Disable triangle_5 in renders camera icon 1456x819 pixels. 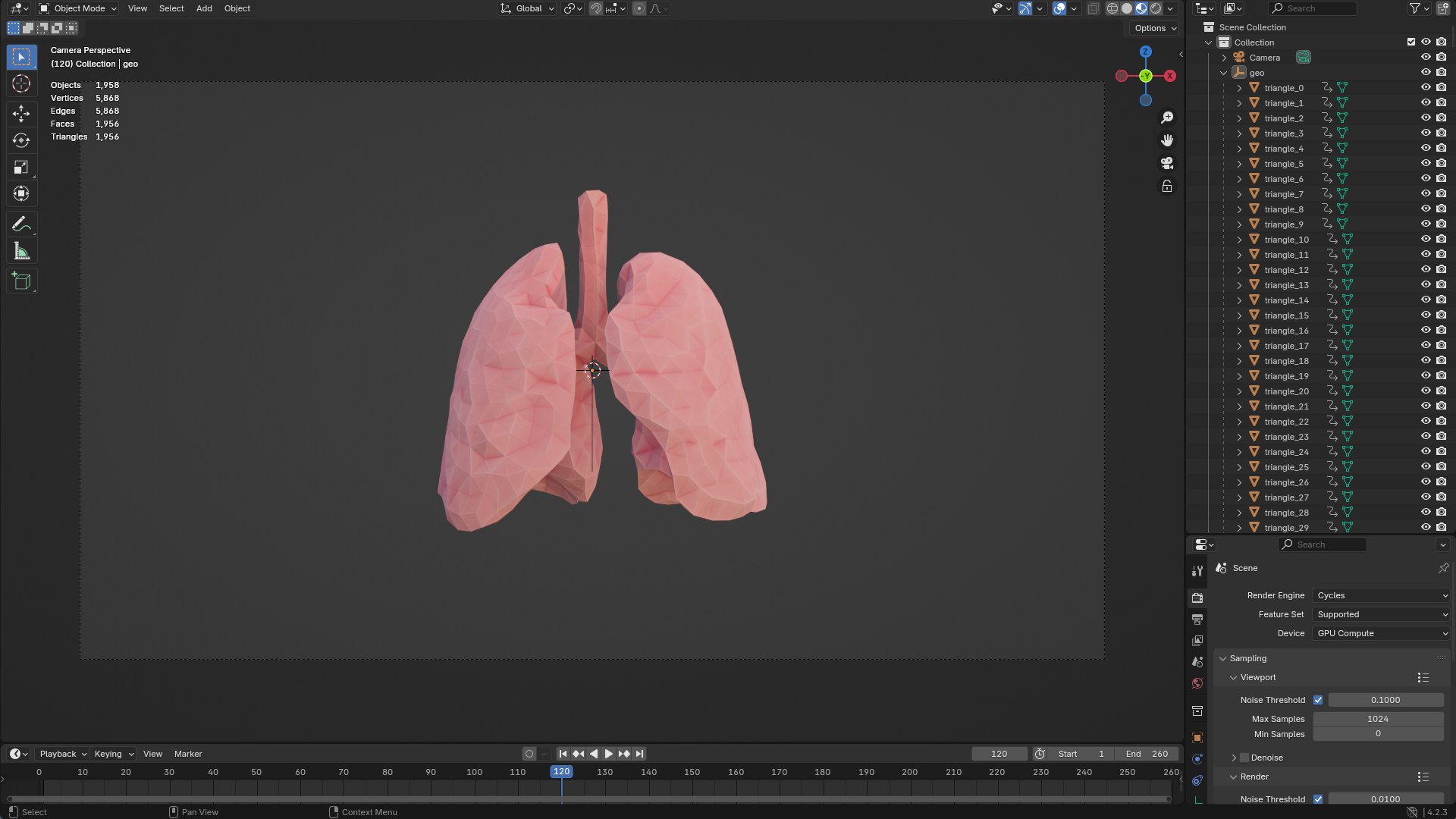1441,164
